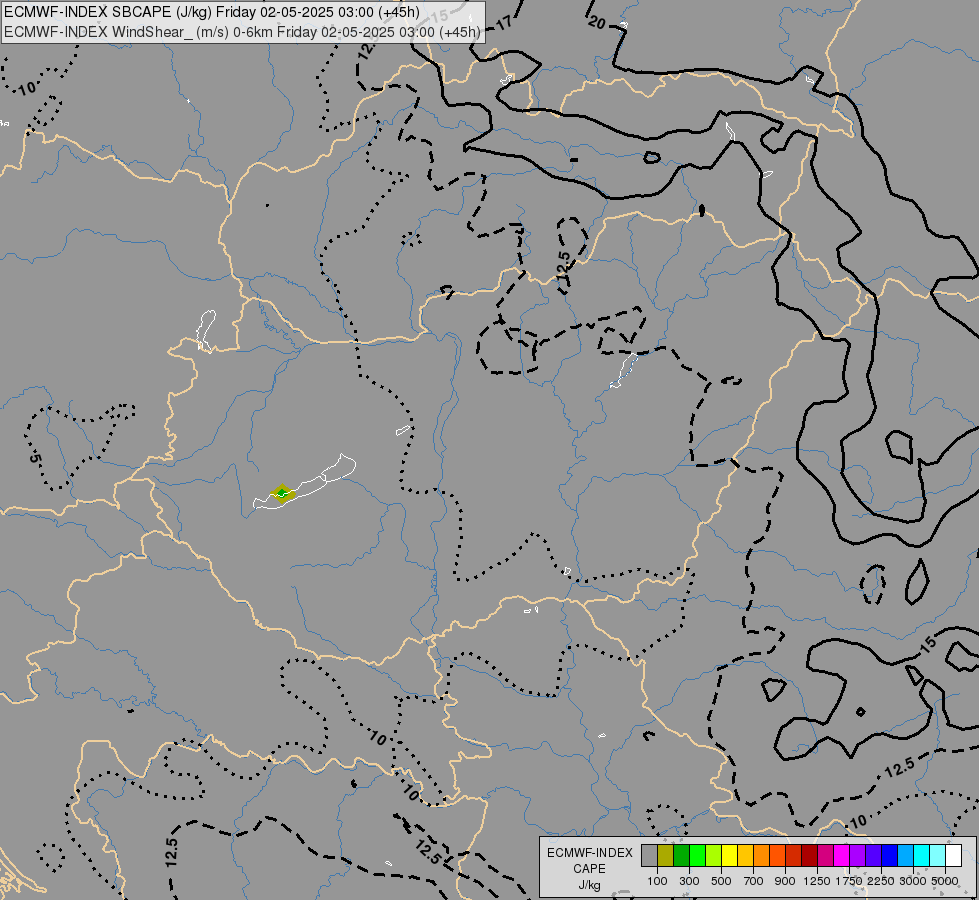Click the orange-red legend swatch
This screenshot has width=979, height=900.
tap(777, 856)
